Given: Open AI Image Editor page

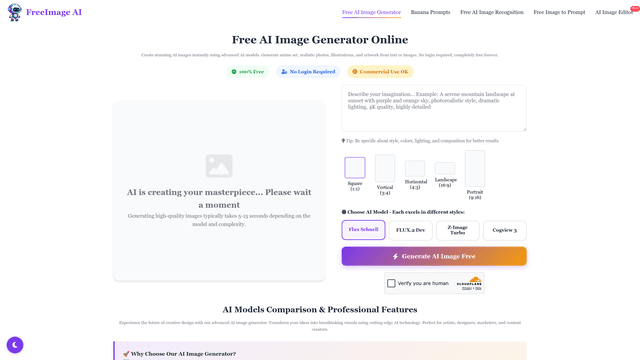Looking at the screenshot, I should click(614, 12).
